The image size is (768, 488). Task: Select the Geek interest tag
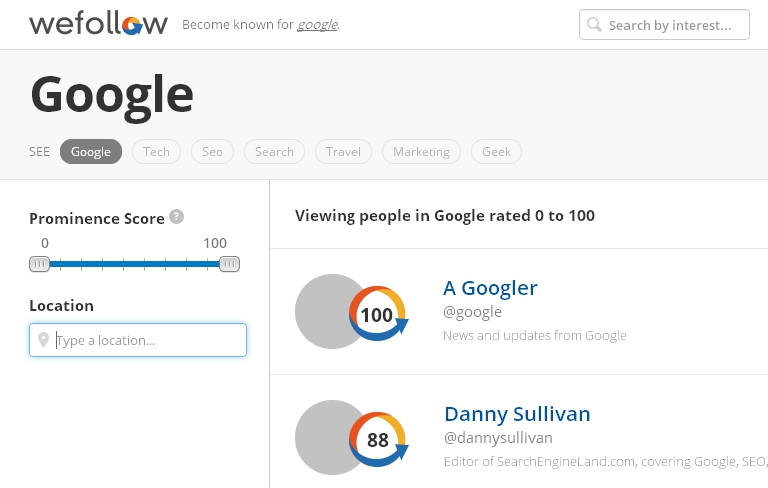tap(496, 151)
